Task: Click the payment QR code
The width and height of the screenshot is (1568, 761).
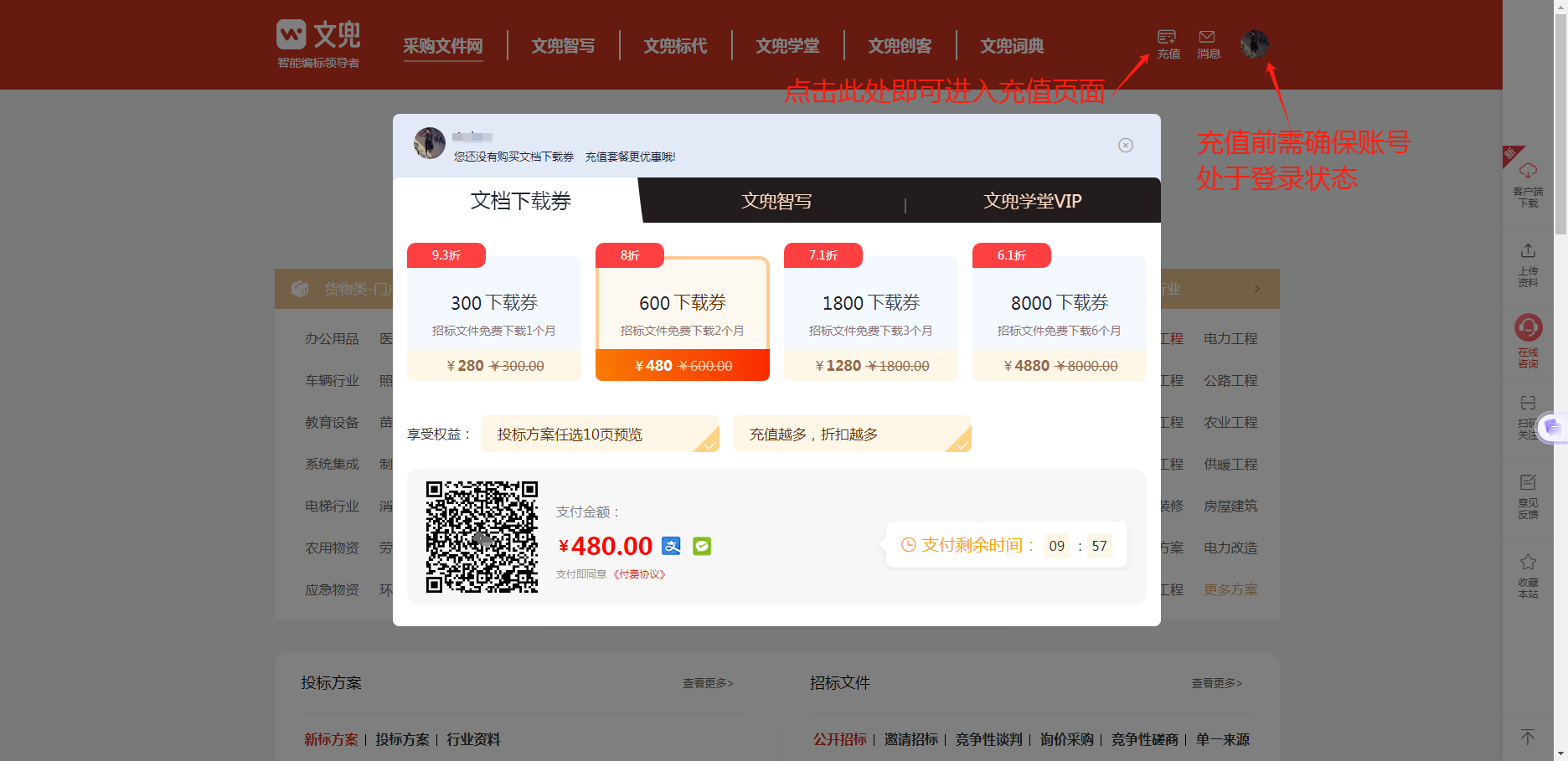Action: point(482,537)
